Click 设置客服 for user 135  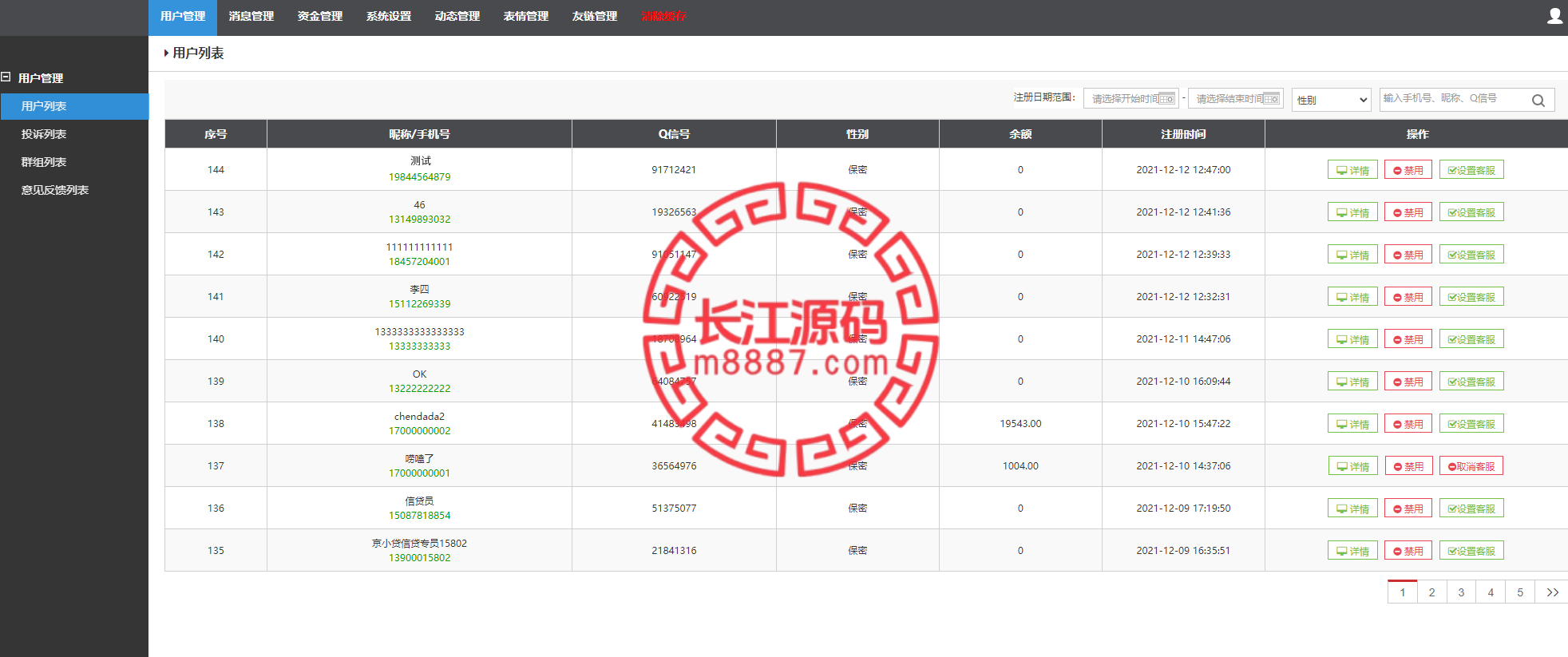click(x=1471, y=551)
